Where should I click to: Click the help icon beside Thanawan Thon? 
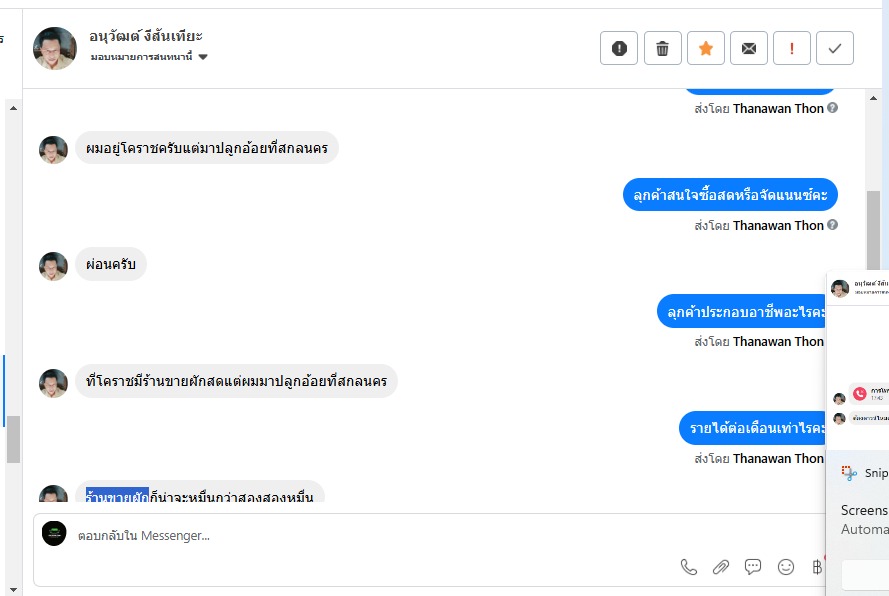(x=833, y=108)
